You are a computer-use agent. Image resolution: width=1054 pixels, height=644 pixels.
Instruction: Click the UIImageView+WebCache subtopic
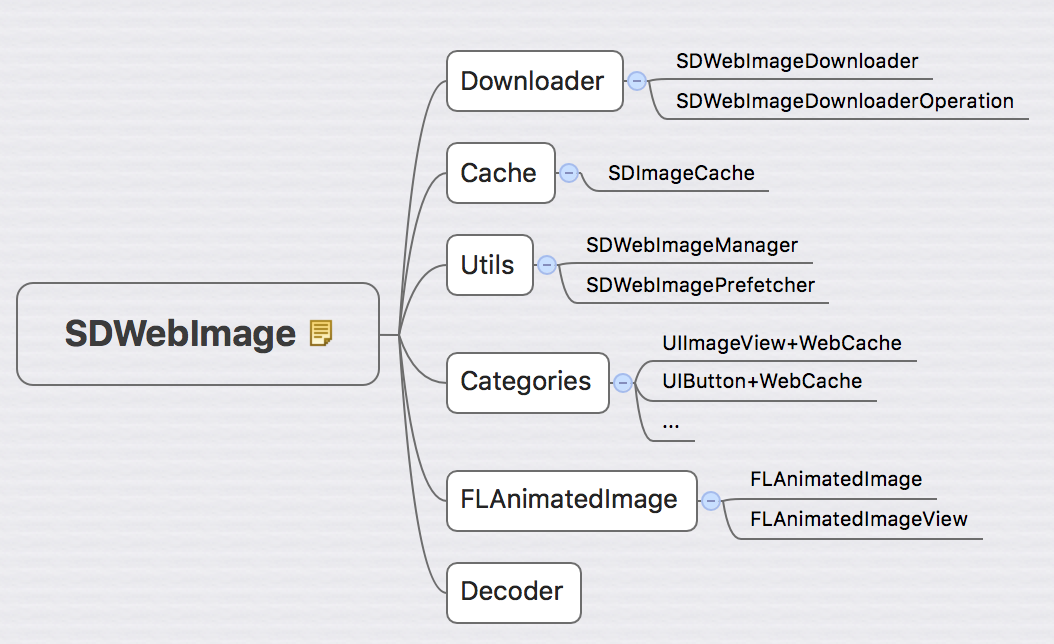click(x=782, y=343)
